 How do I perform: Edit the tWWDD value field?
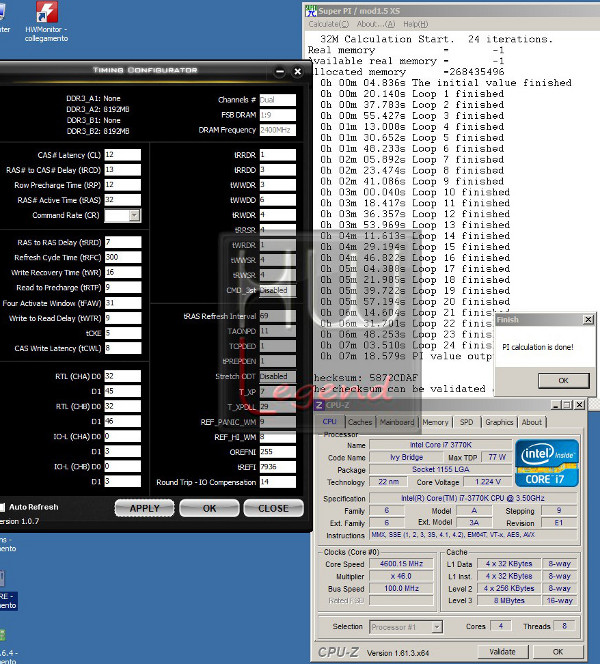pyautogui.click(x=278, y=200)
